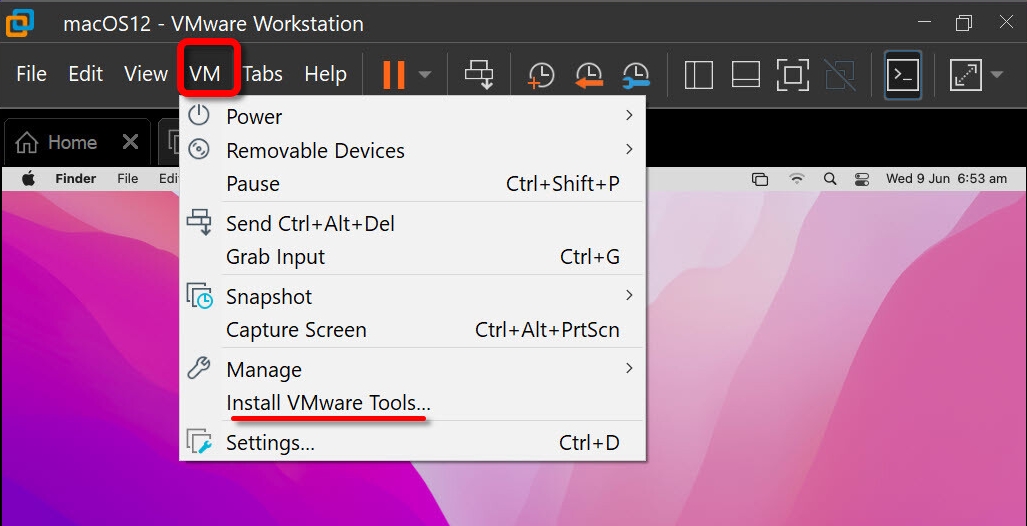Image resolution: width=1027 pixels, height=526 pixels.
Task: Switch to the Home tab
Action: 60,142
